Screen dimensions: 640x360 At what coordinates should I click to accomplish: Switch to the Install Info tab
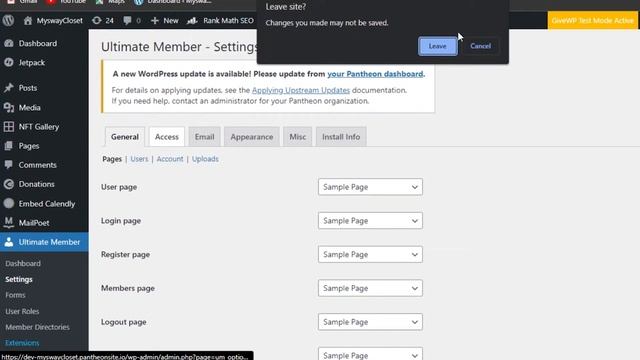point(341,137)
